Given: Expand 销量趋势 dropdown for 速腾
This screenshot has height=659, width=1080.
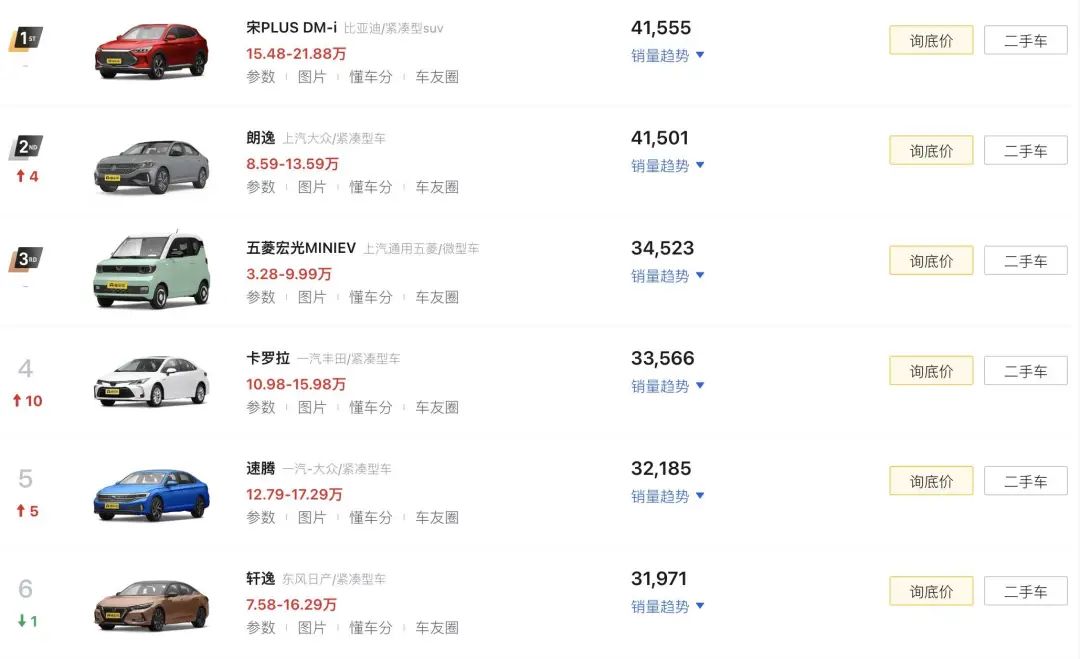Looking at the screenshot, I should [667, 496].
